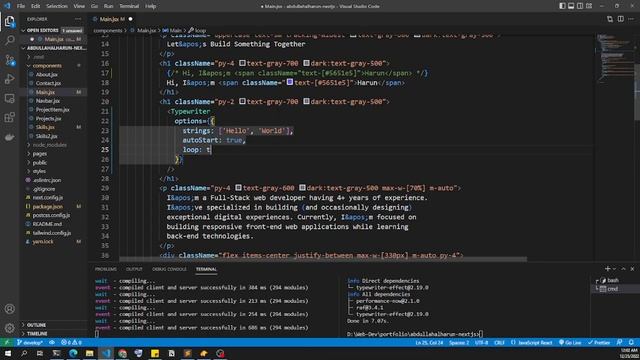
Task: Open Chrome from the Windows taskbar
Action: click(x=122, y=353)
